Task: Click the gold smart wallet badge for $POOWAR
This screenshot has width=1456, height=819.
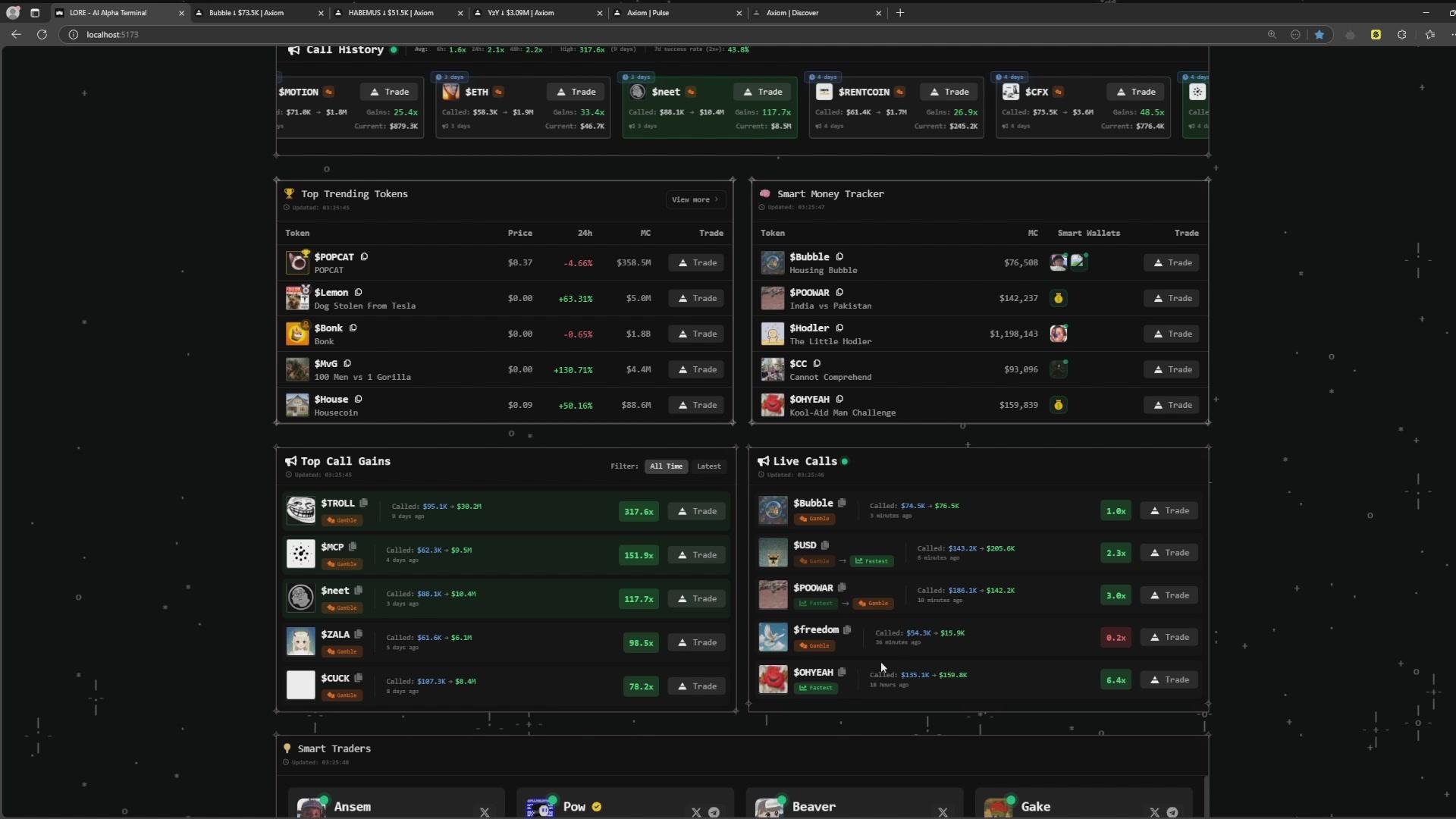Action: [x=1058, y=298]
